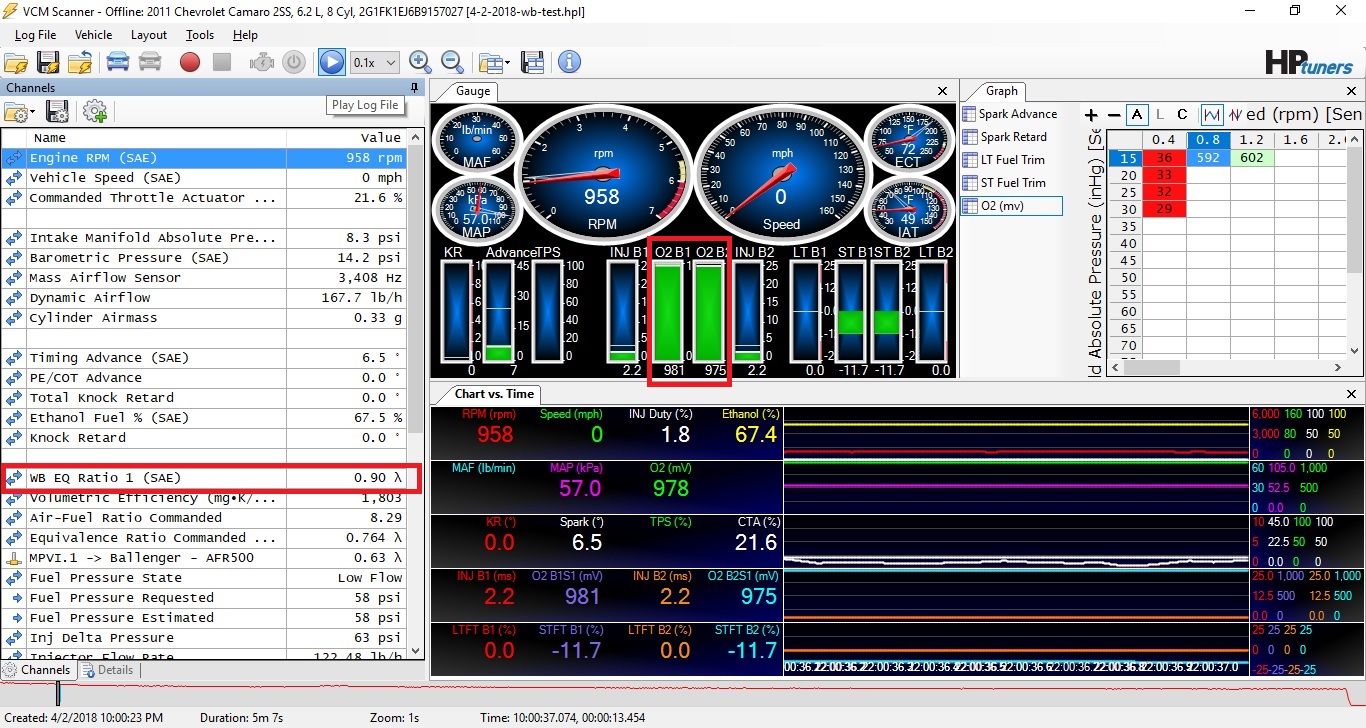Select the Mass Airflow Sensor channel row
The image size is (1366, 728).
pyautogui.click(x=204, y=278)
